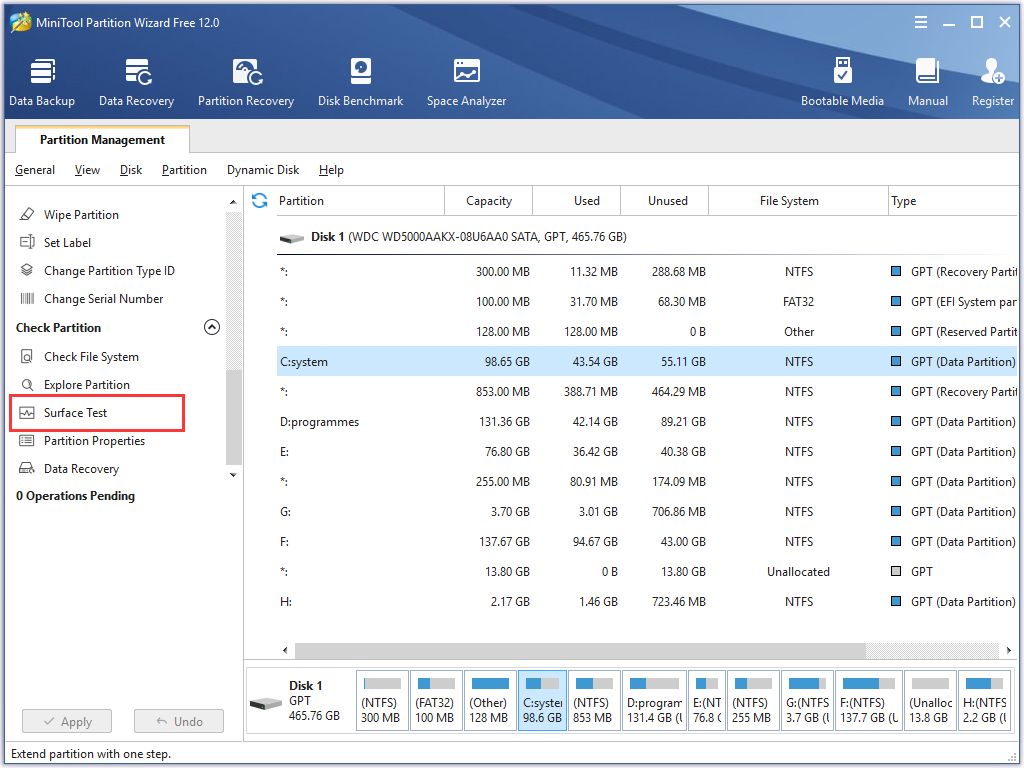Open Explore Partition
Image resolution: width=1024 pixels, height=768 pixels.
[x=87, y=385]
